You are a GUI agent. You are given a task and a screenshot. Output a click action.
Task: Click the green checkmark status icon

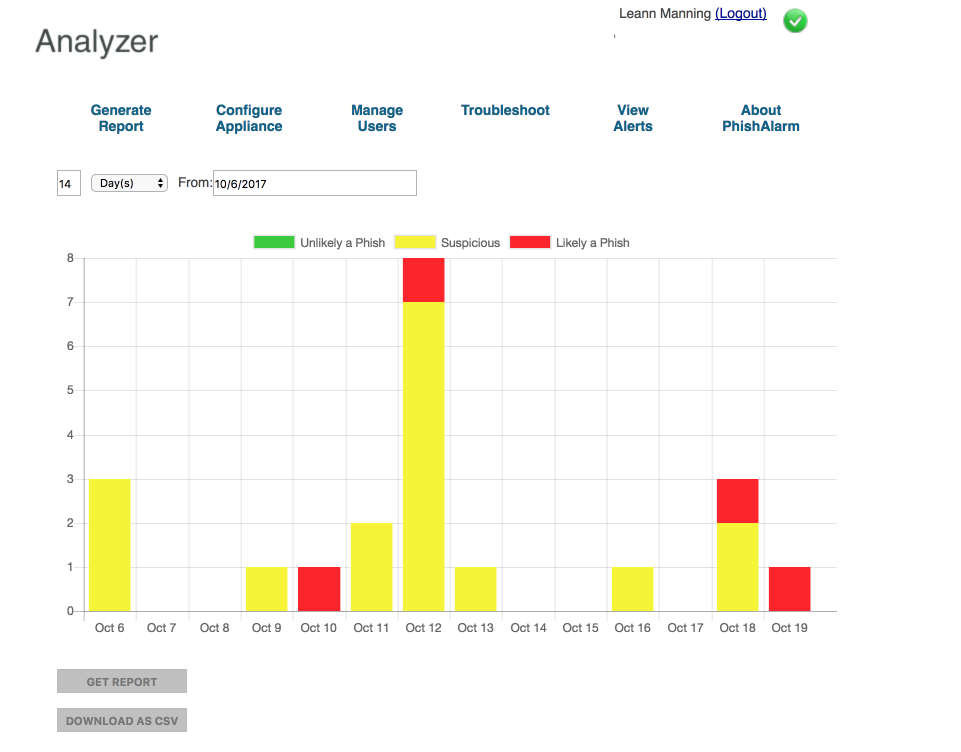click(x=795, y=20)
